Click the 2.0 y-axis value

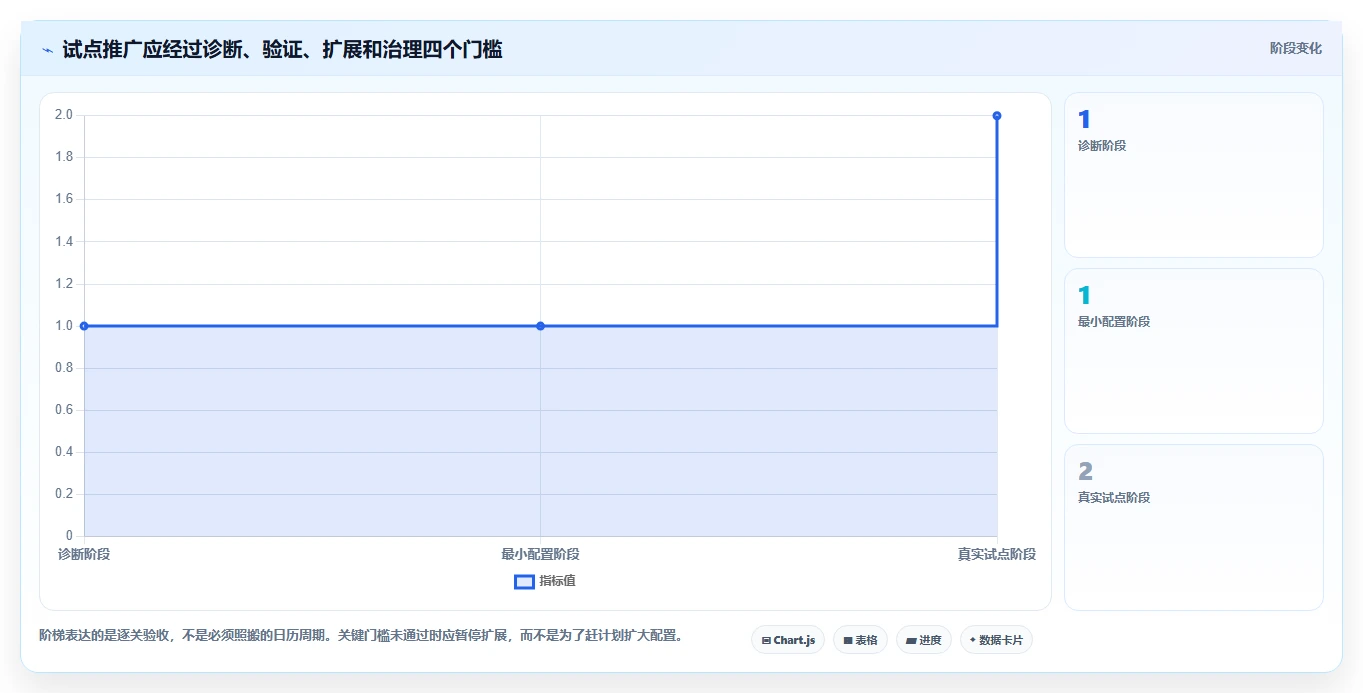(64, 115)
